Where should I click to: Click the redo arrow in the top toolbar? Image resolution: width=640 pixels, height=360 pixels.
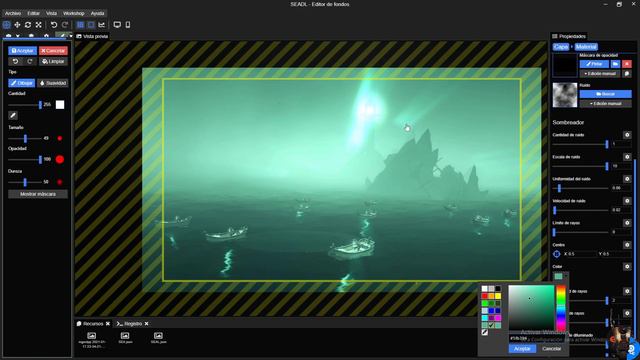(64, 25)
